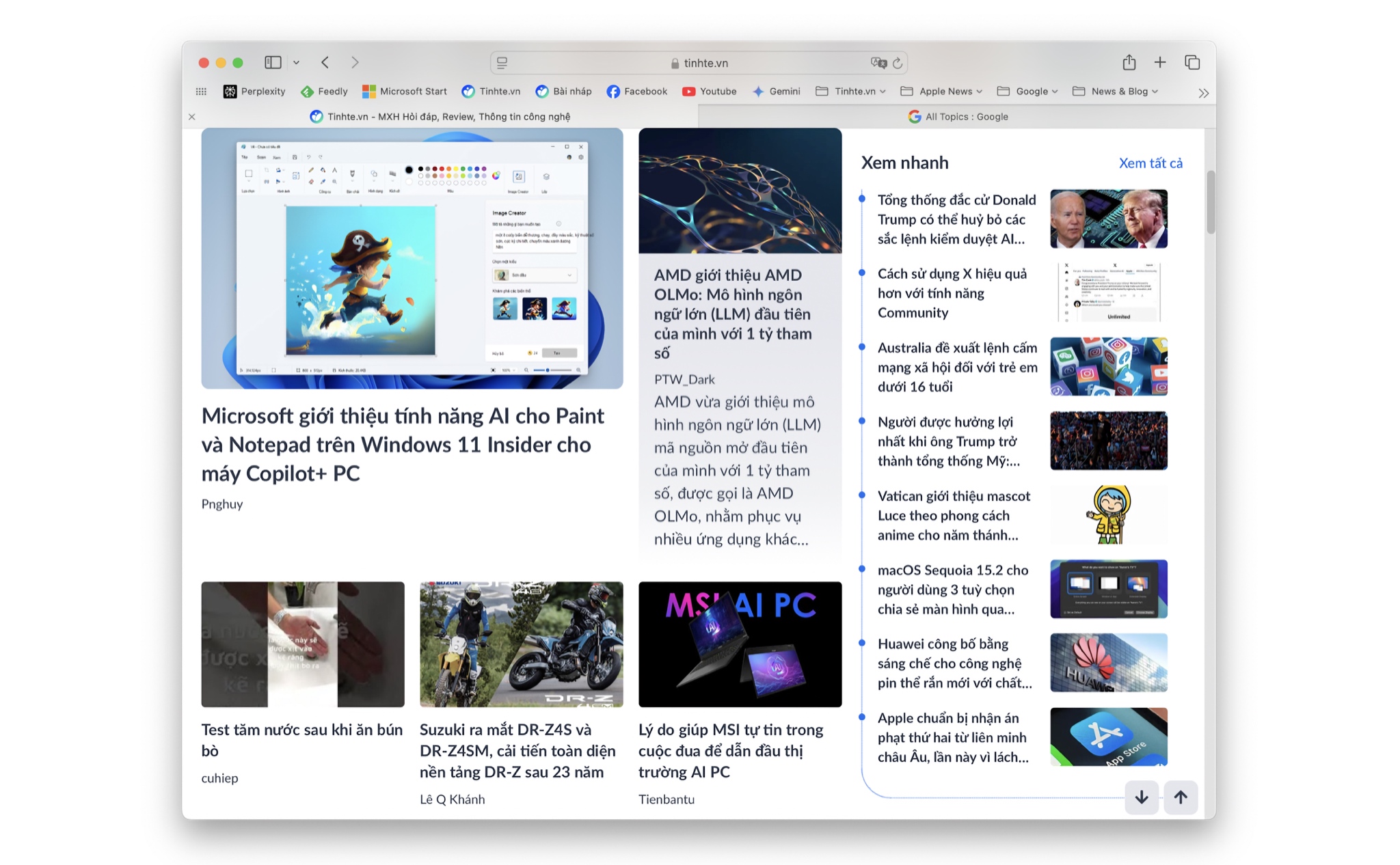Open Apple chuẩn bị nhận án phạt news
The height and width of the screenshot is (865, 1400).
point(953,738)
